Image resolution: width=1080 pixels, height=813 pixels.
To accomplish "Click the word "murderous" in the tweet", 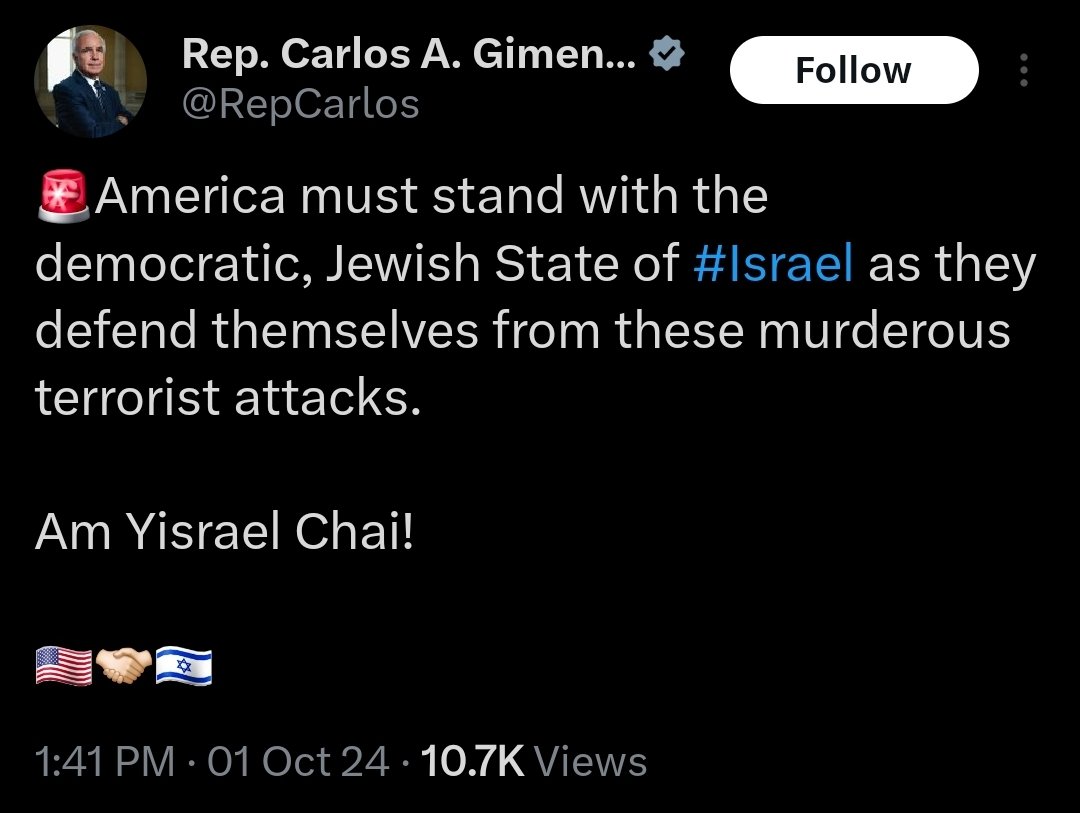I will coord(884,331).
